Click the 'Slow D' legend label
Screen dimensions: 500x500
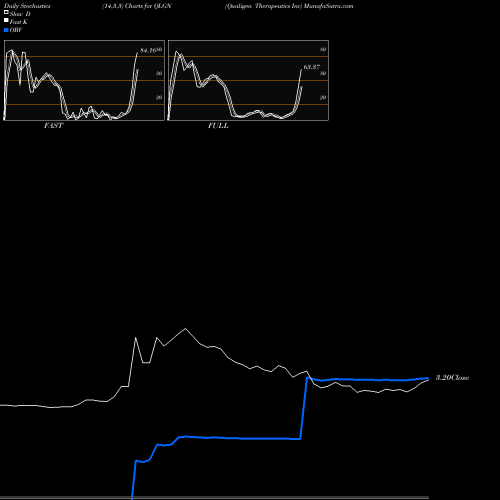[20, 14]
